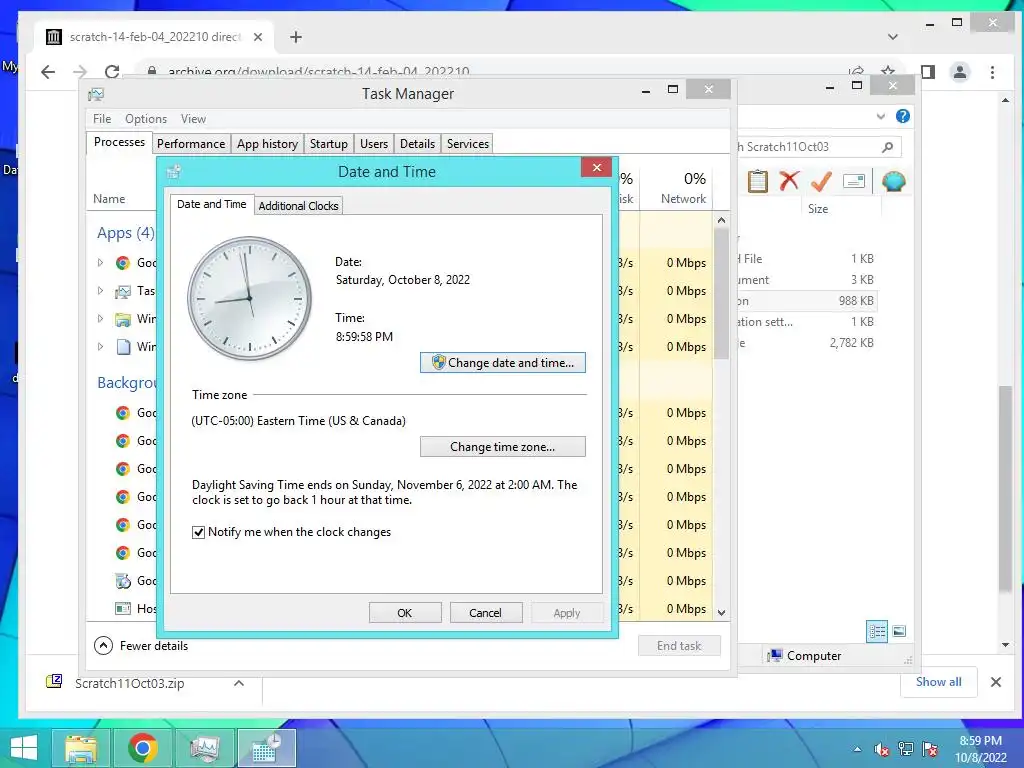
Task: Open Scratch11Oct03.zip download options arrow
Action: (239, 683)
